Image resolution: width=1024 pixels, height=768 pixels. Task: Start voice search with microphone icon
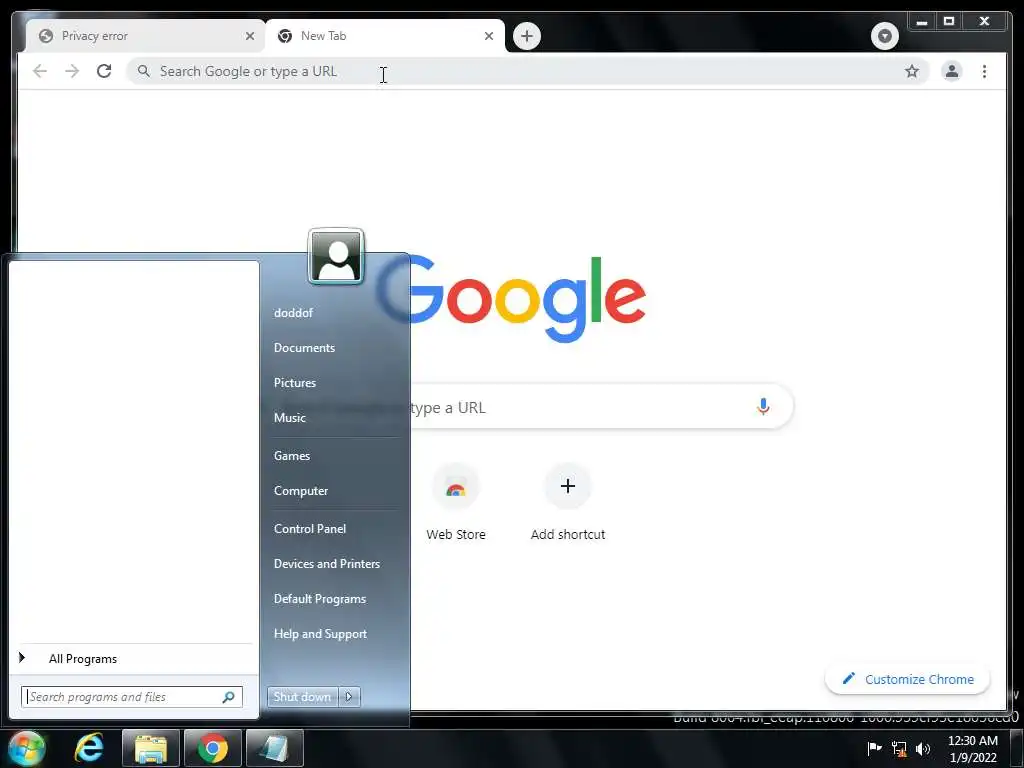[763, 407]
